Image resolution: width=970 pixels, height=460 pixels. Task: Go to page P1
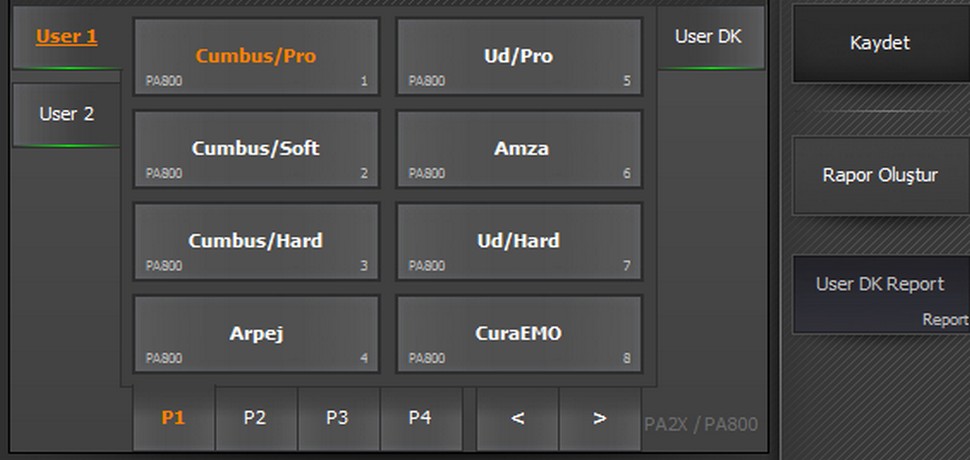[174, 418]
